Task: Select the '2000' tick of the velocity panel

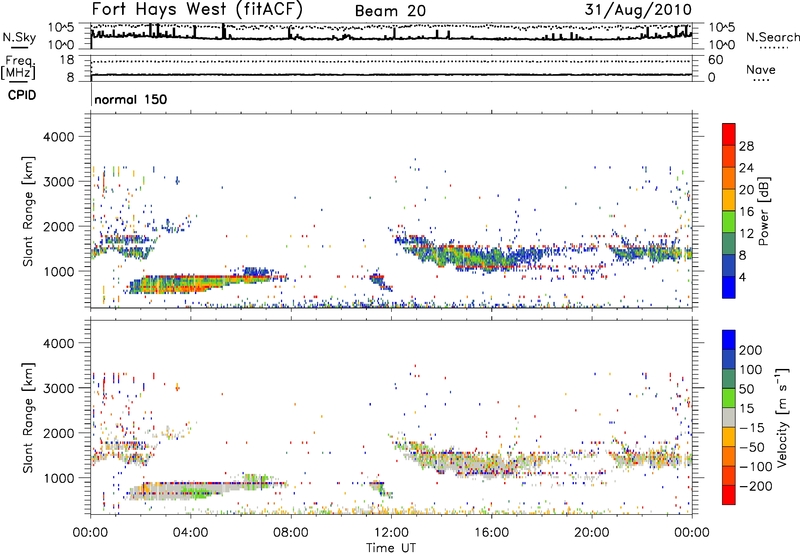Action: click(58, 433)
